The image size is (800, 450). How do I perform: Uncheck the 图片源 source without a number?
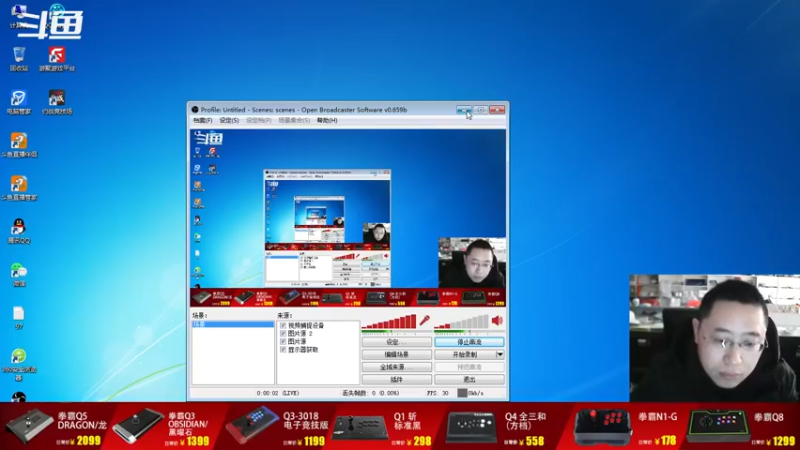pyautogui.click(x=283, y=341)
